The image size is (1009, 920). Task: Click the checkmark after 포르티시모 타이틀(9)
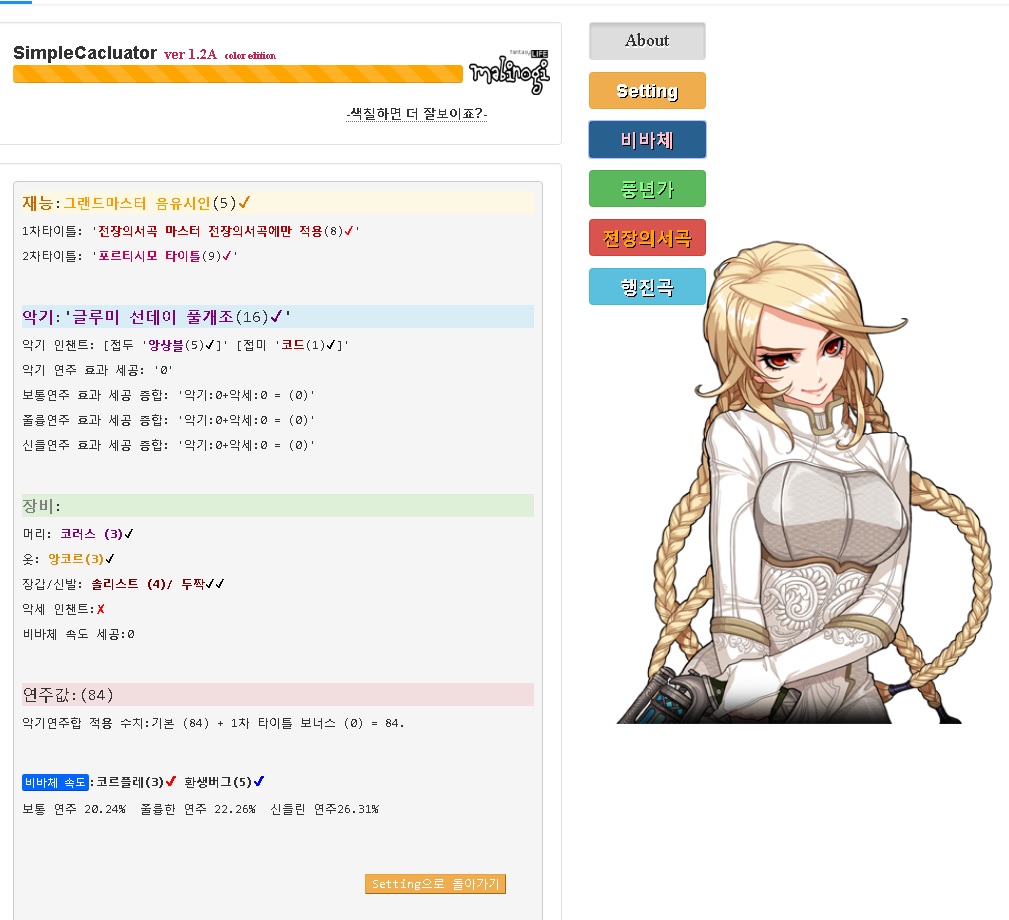point(227,256)
